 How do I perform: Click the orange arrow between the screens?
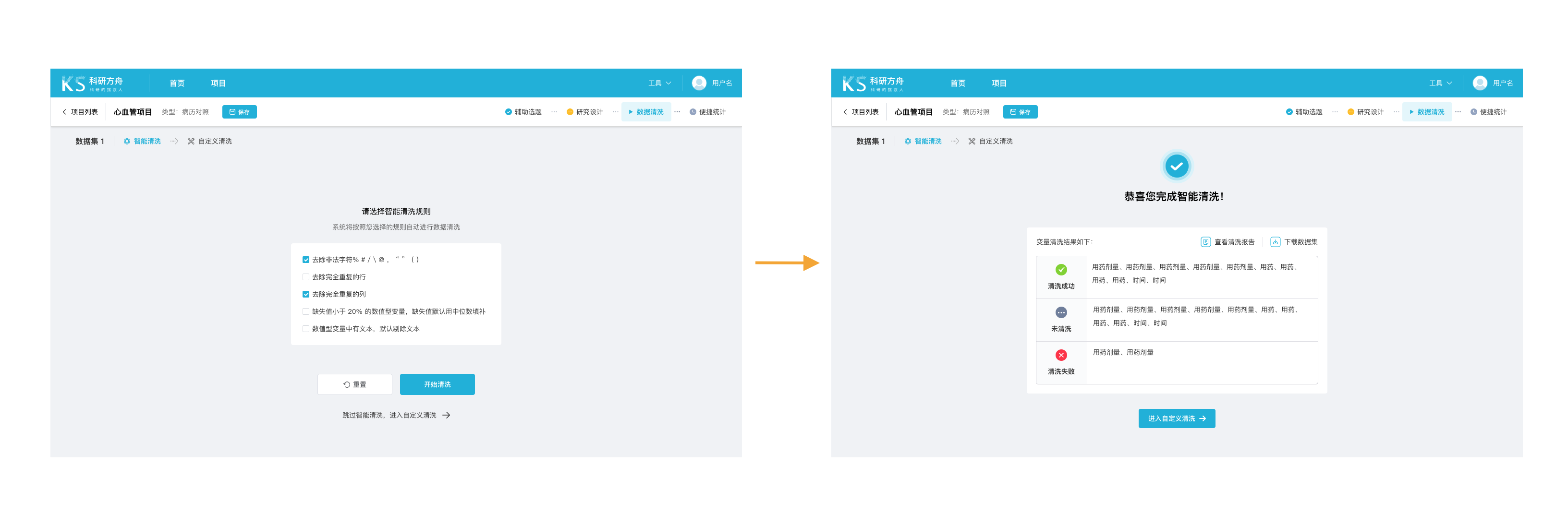[787, 263]
